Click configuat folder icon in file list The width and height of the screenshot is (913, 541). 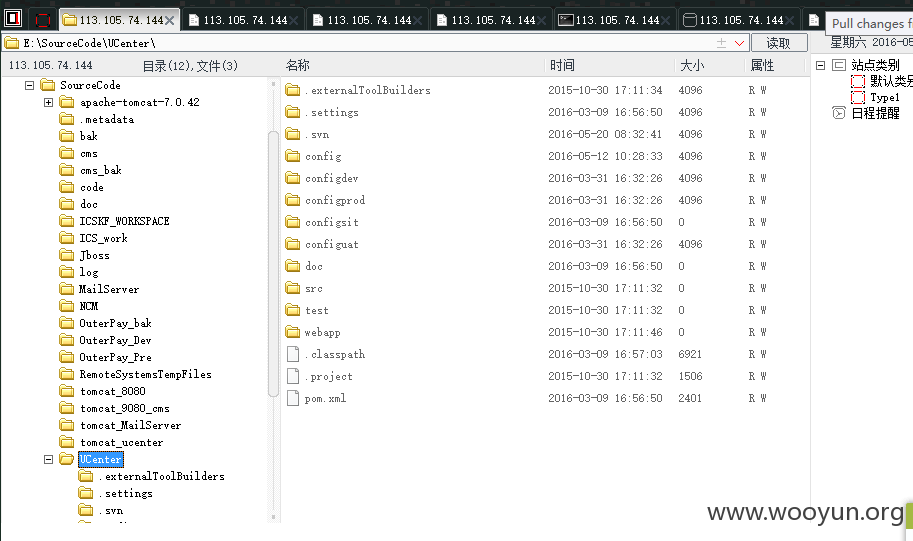293,245
